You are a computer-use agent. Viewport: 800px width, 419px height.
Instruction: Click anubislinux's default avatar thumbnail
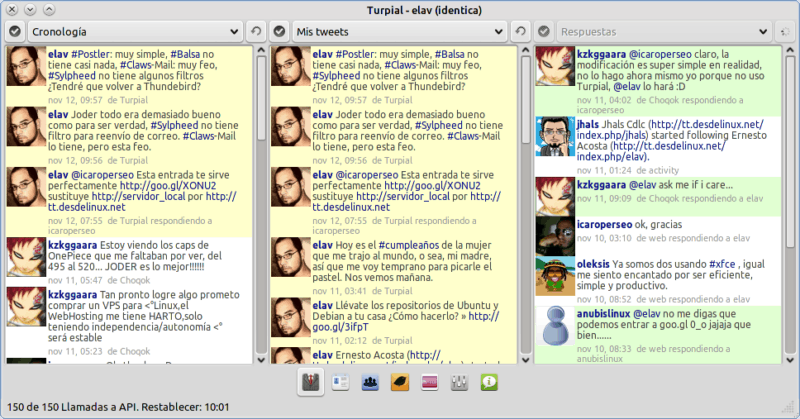[554, 325]
